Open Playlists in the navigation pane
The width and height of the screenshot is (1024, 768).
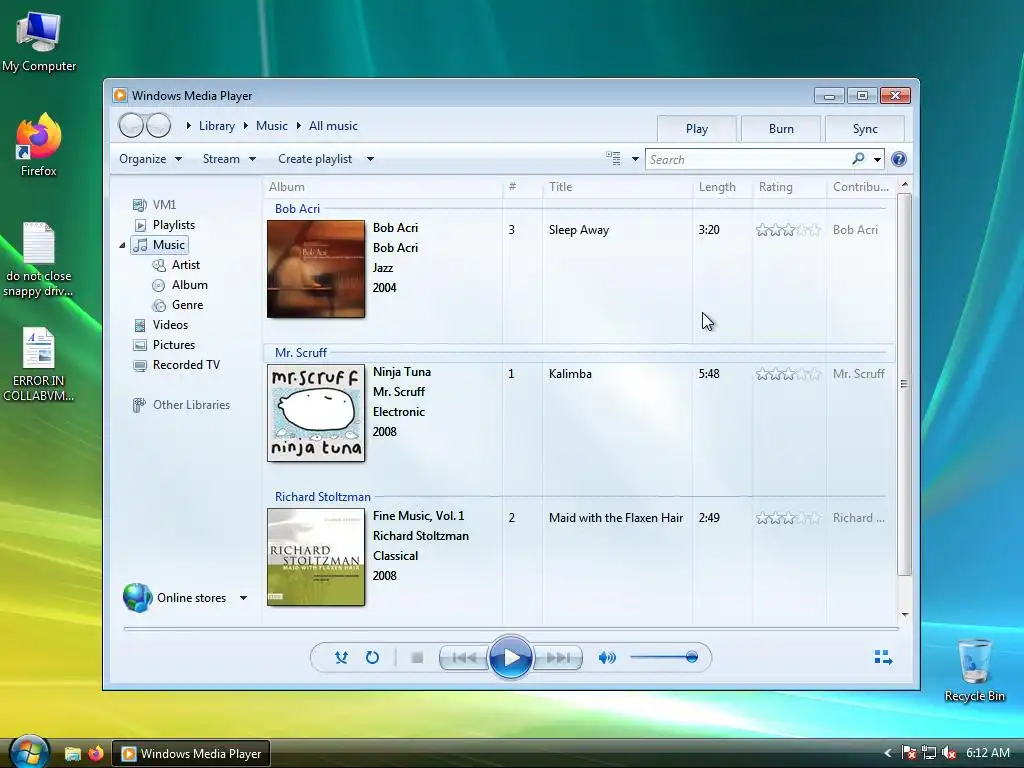pyautogui.click(x=164, y=225)
